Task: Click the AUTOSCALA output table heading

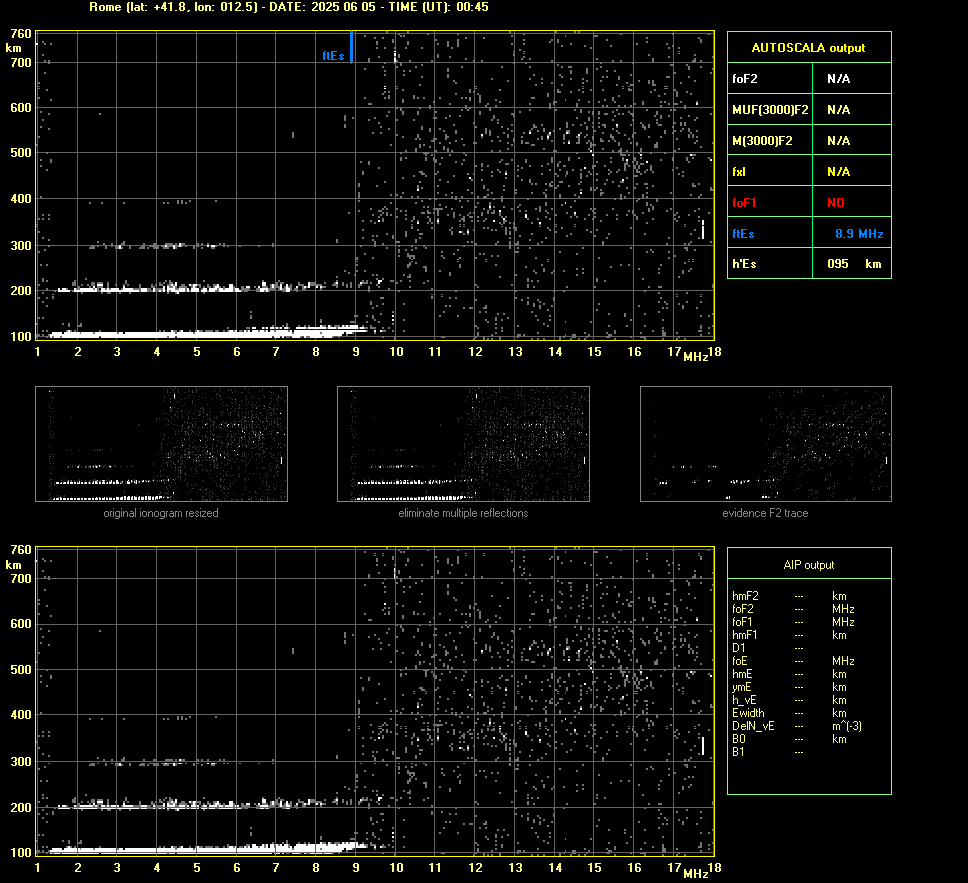Action: click(x=808, y=48)
